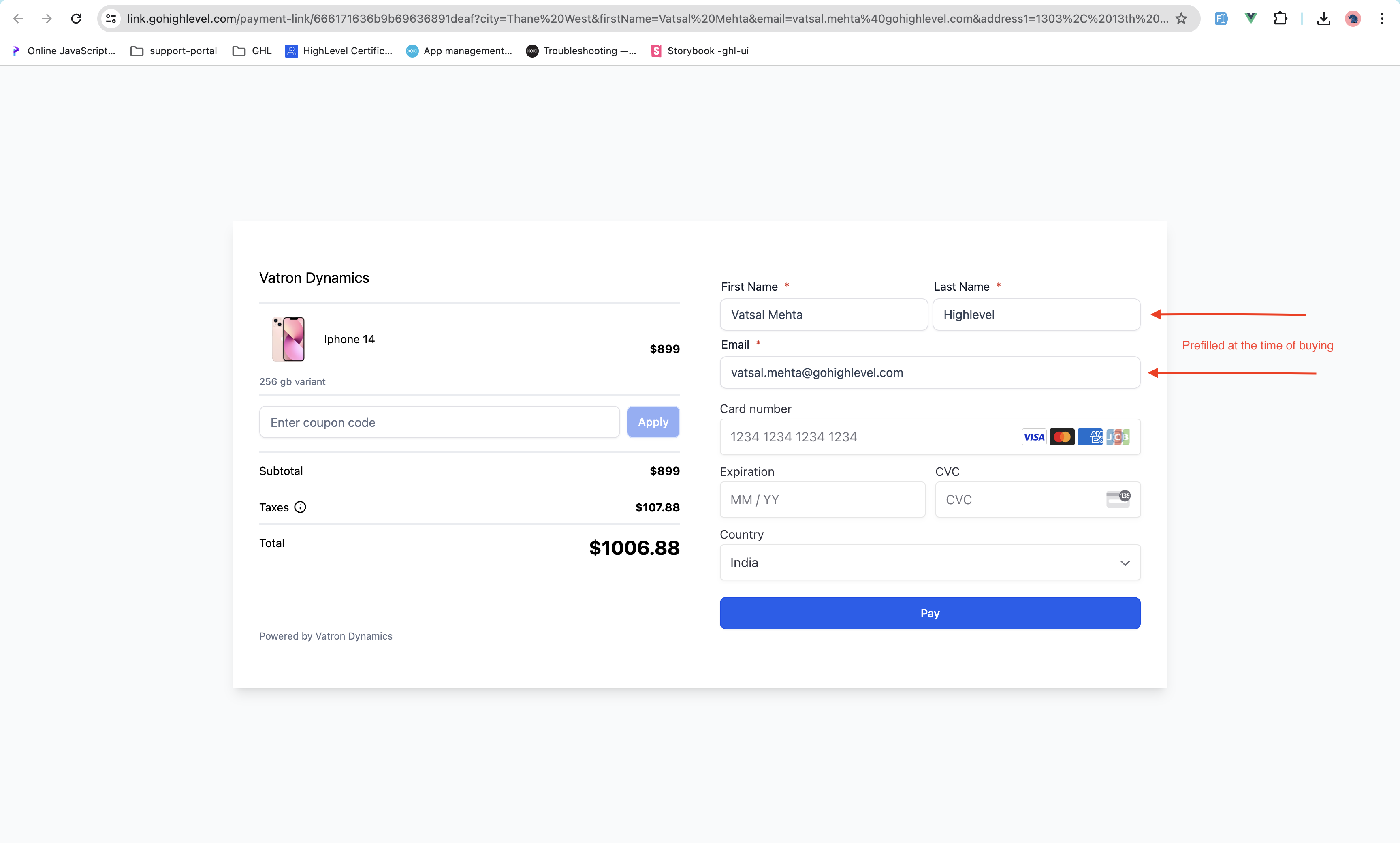The image size is (1400, 843).
Task: Open the support-portal bookmark folder
Action: pos(174,51)
